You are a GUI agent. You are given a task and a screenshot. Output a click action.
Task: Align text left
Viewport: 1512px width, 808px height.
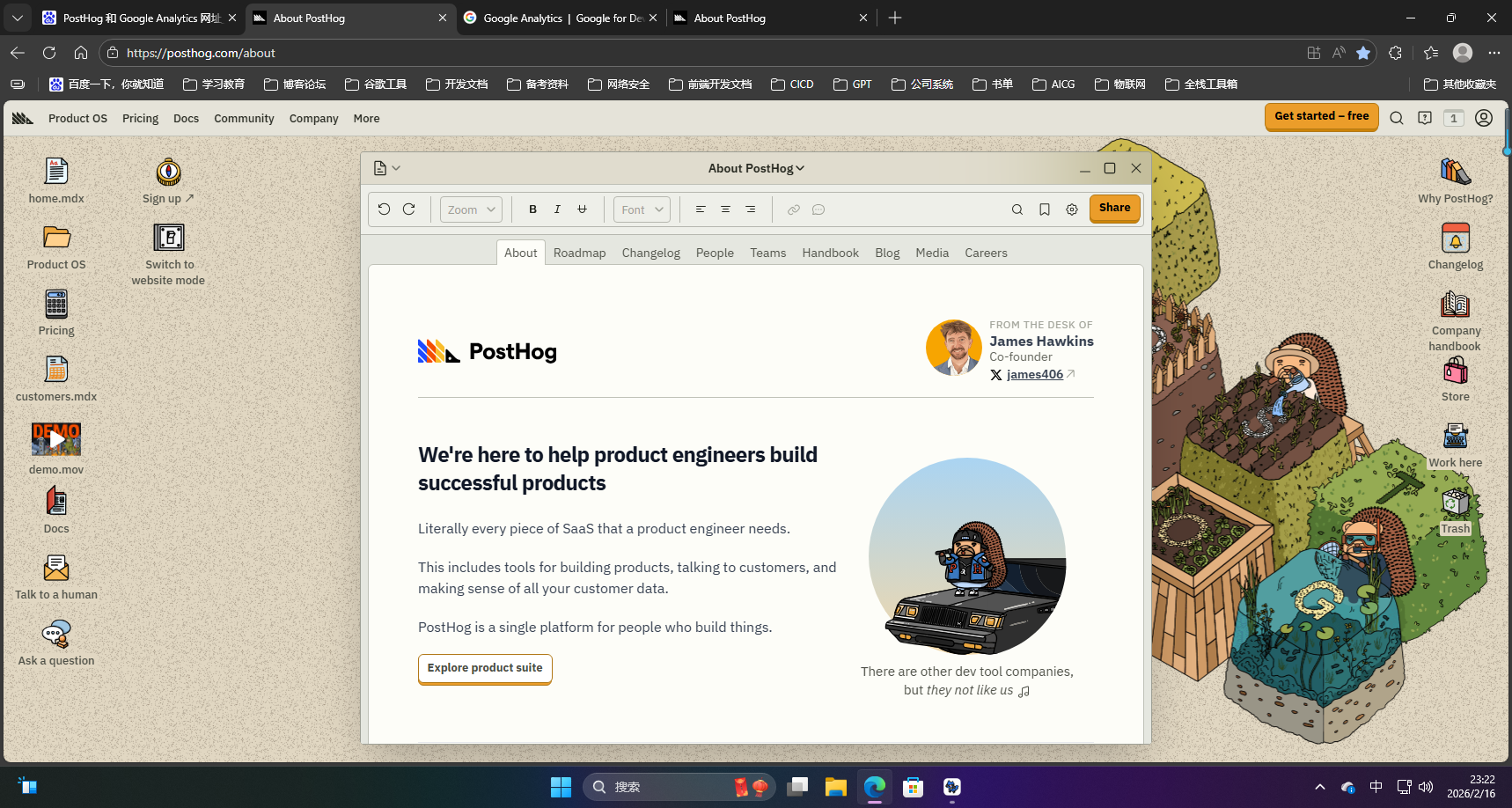pos(701,209)
